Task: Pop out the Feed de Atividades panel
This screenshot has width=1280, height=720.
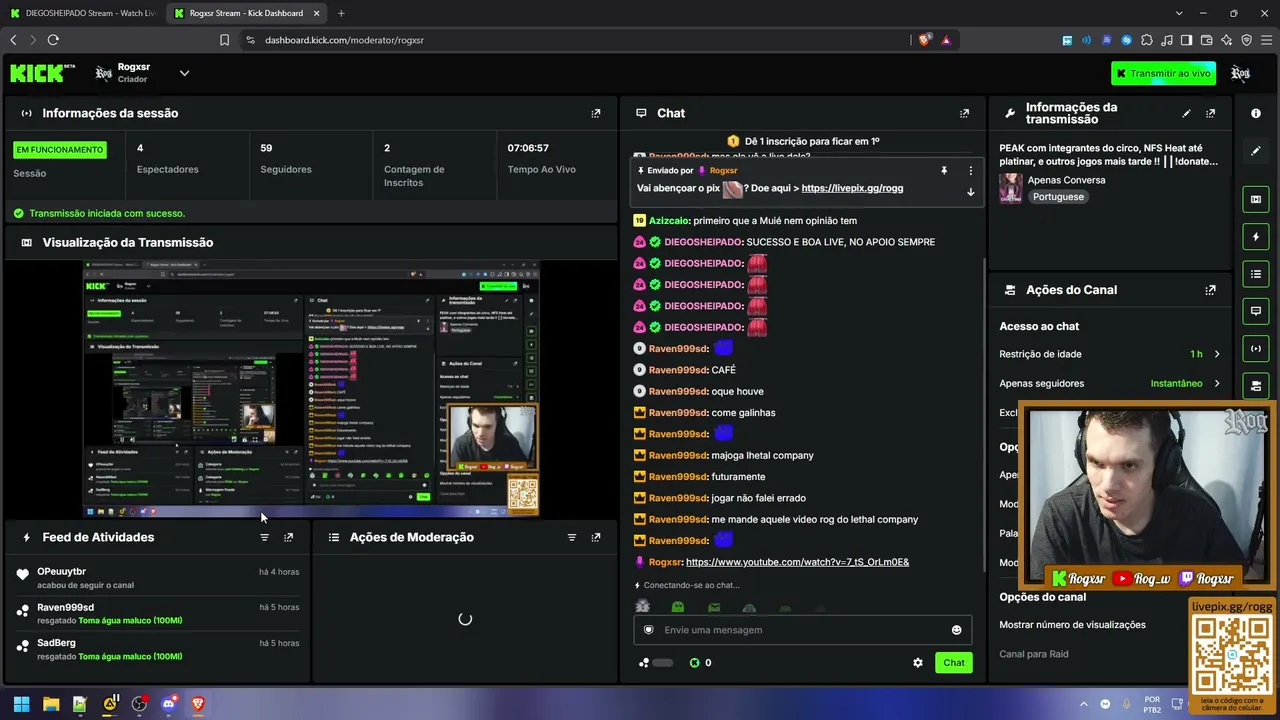Action: click(x=288, y=537)
